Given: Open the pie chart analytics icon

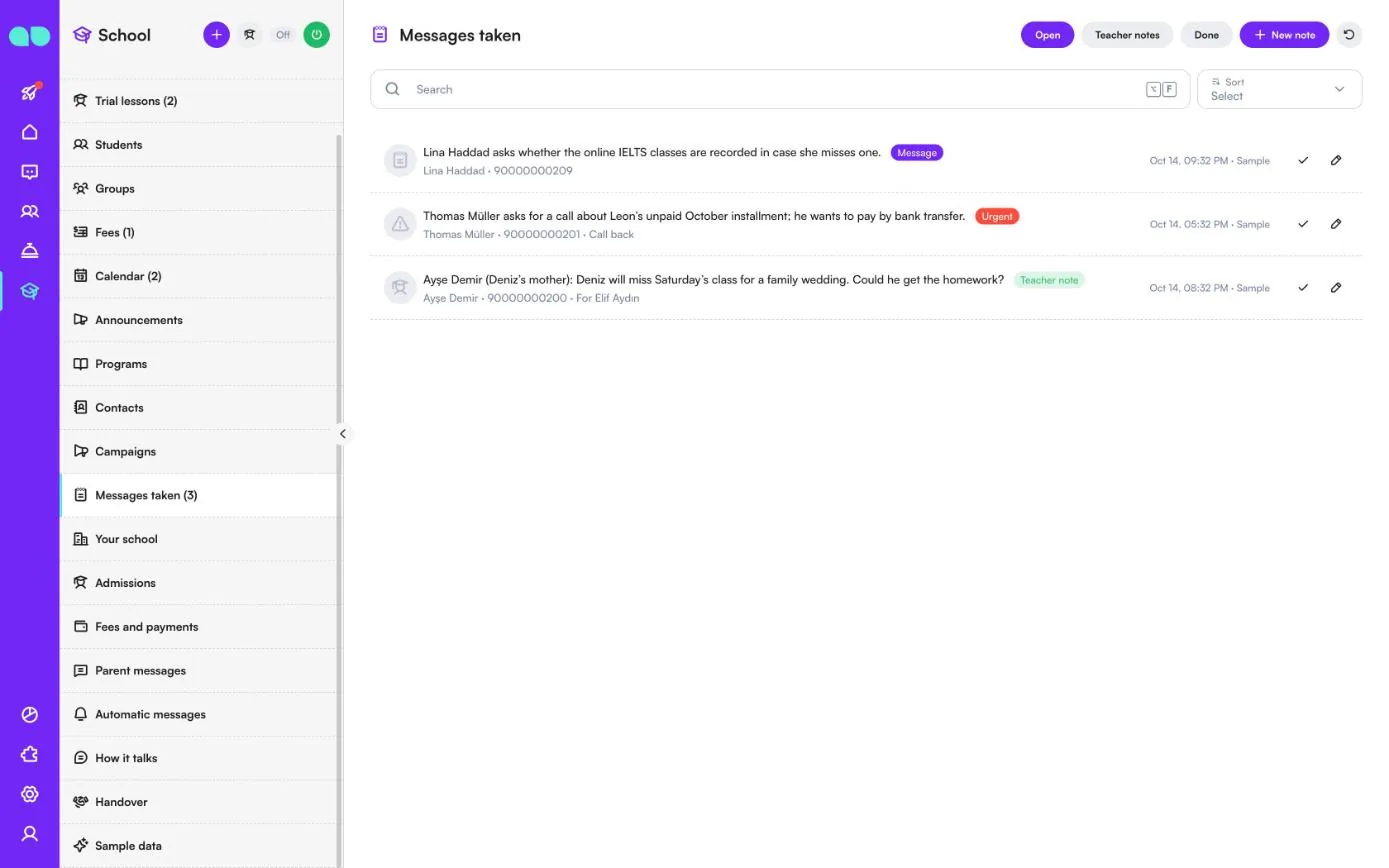Looking at the screenshot, I should (x=30, y=715).
